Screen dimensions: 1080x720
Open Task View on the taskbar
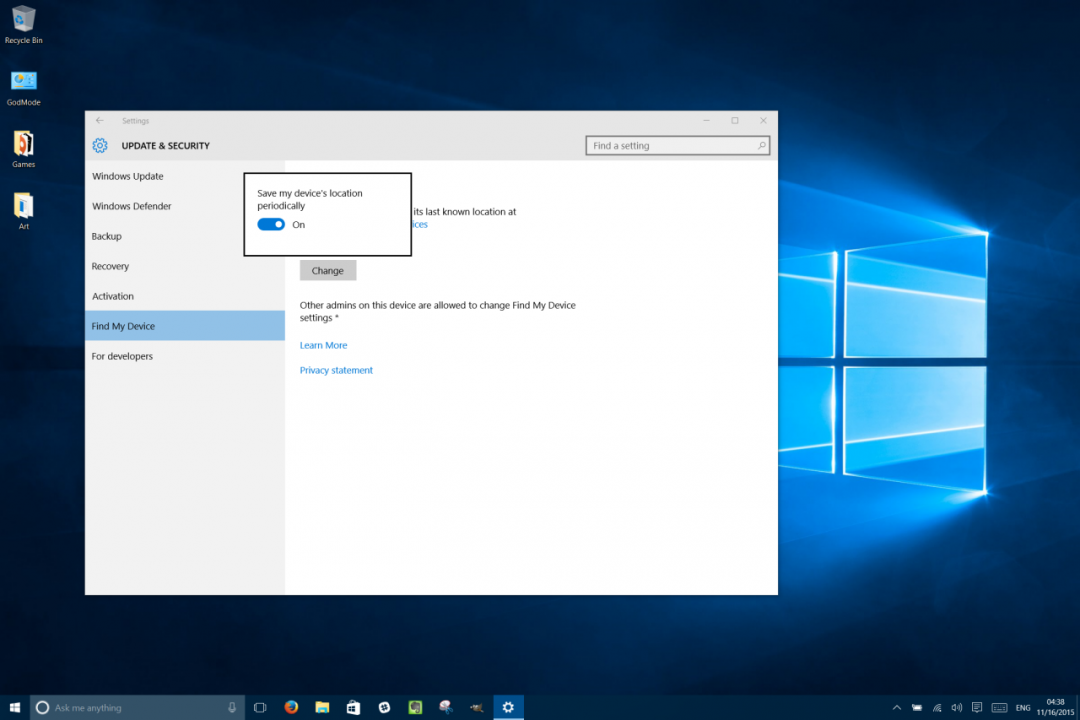tap(260, 708)
